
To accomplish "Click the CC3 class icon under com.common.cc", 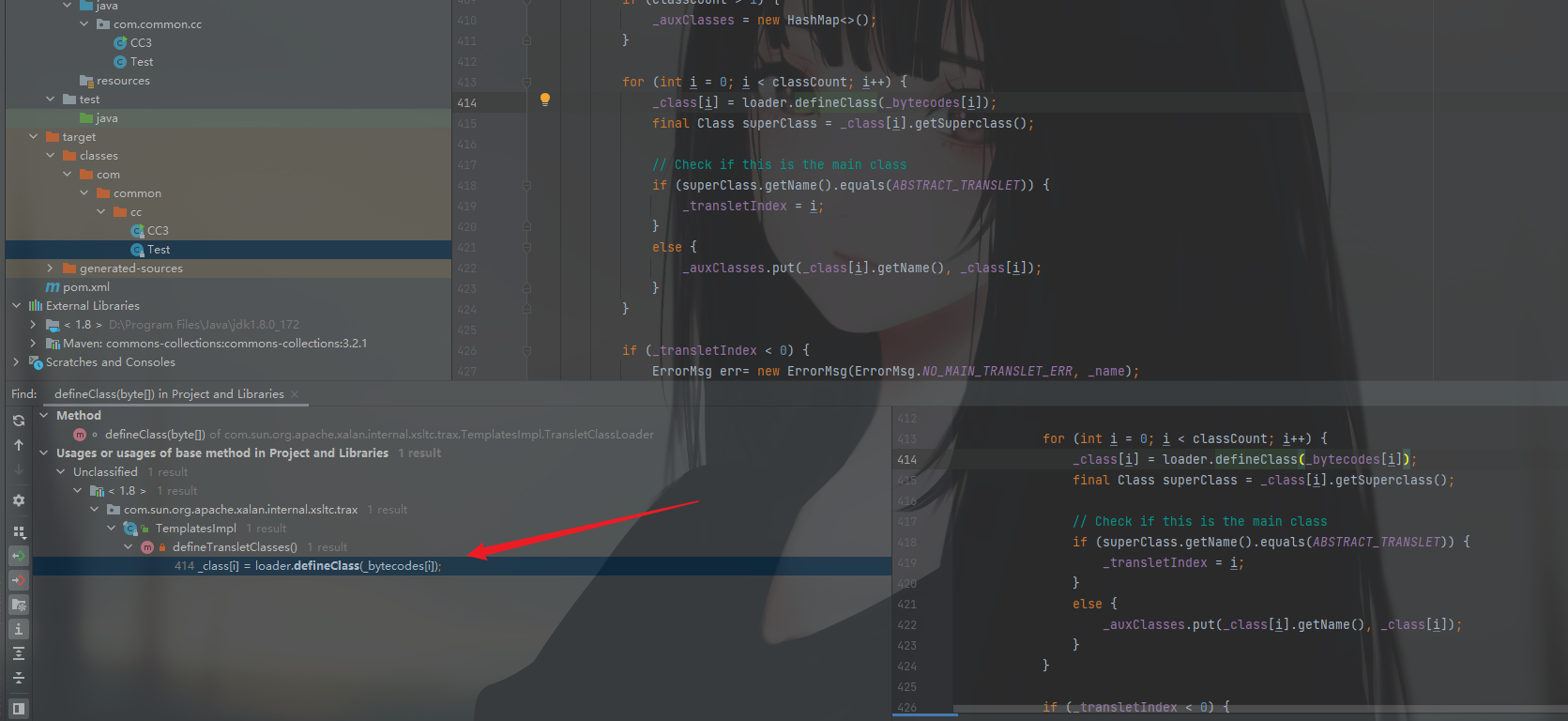I will [x=120, y=43].
